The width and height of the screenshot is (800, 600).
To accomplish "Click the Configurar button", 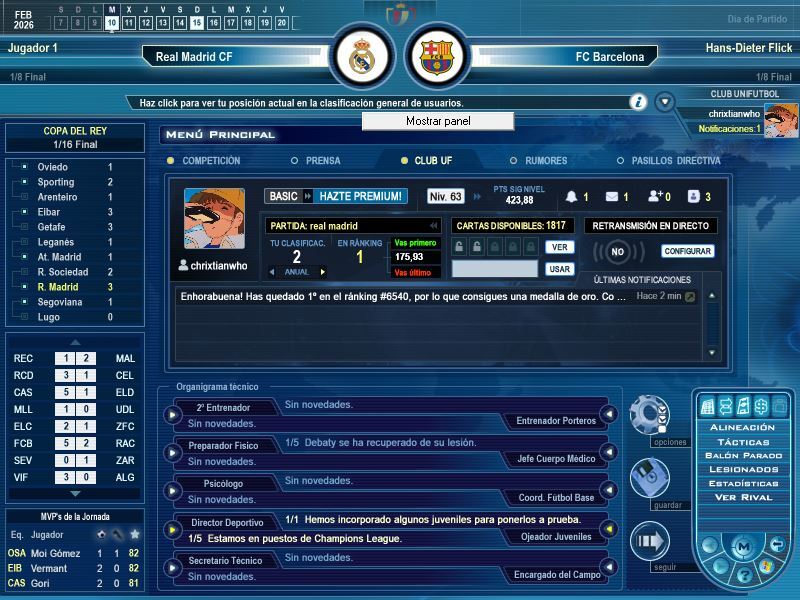I will point(688,251).
